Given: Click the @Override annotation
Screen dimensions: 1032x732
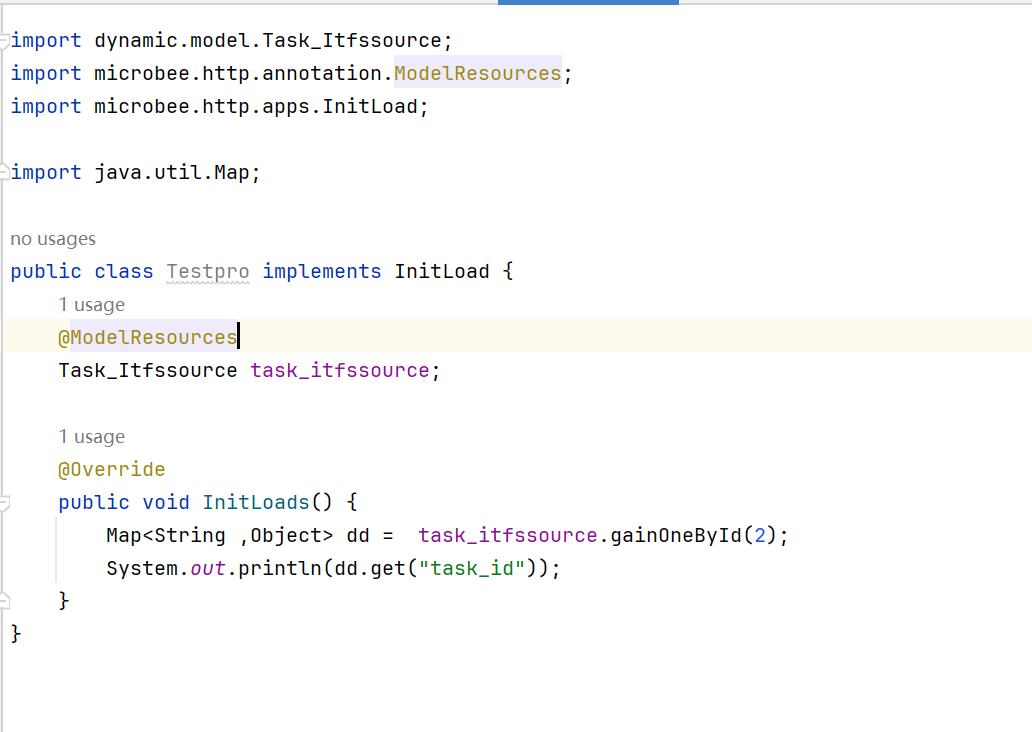Looking at the screenshot, I should click(x=111, y=470).
